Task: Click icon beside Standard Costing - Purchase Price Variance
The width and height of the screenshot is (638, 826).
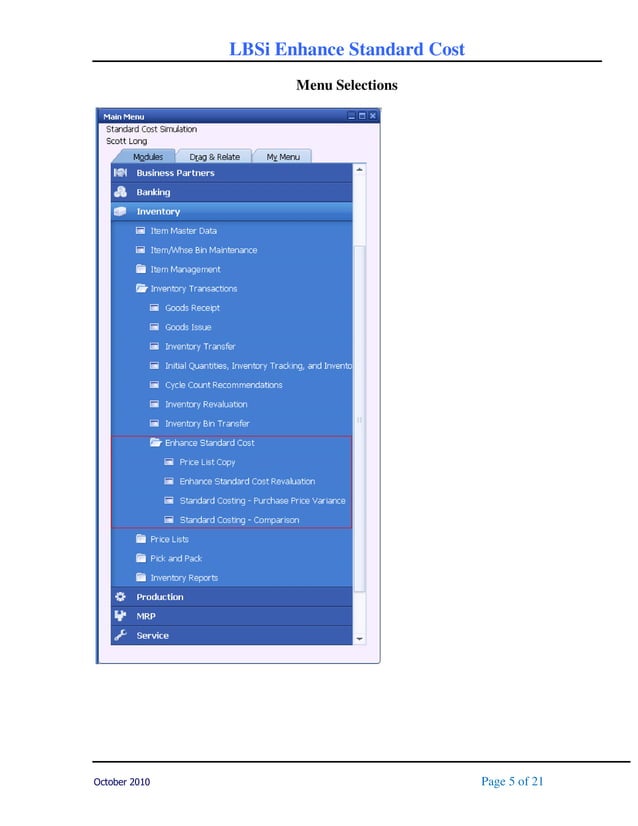Action: [169, 500]
